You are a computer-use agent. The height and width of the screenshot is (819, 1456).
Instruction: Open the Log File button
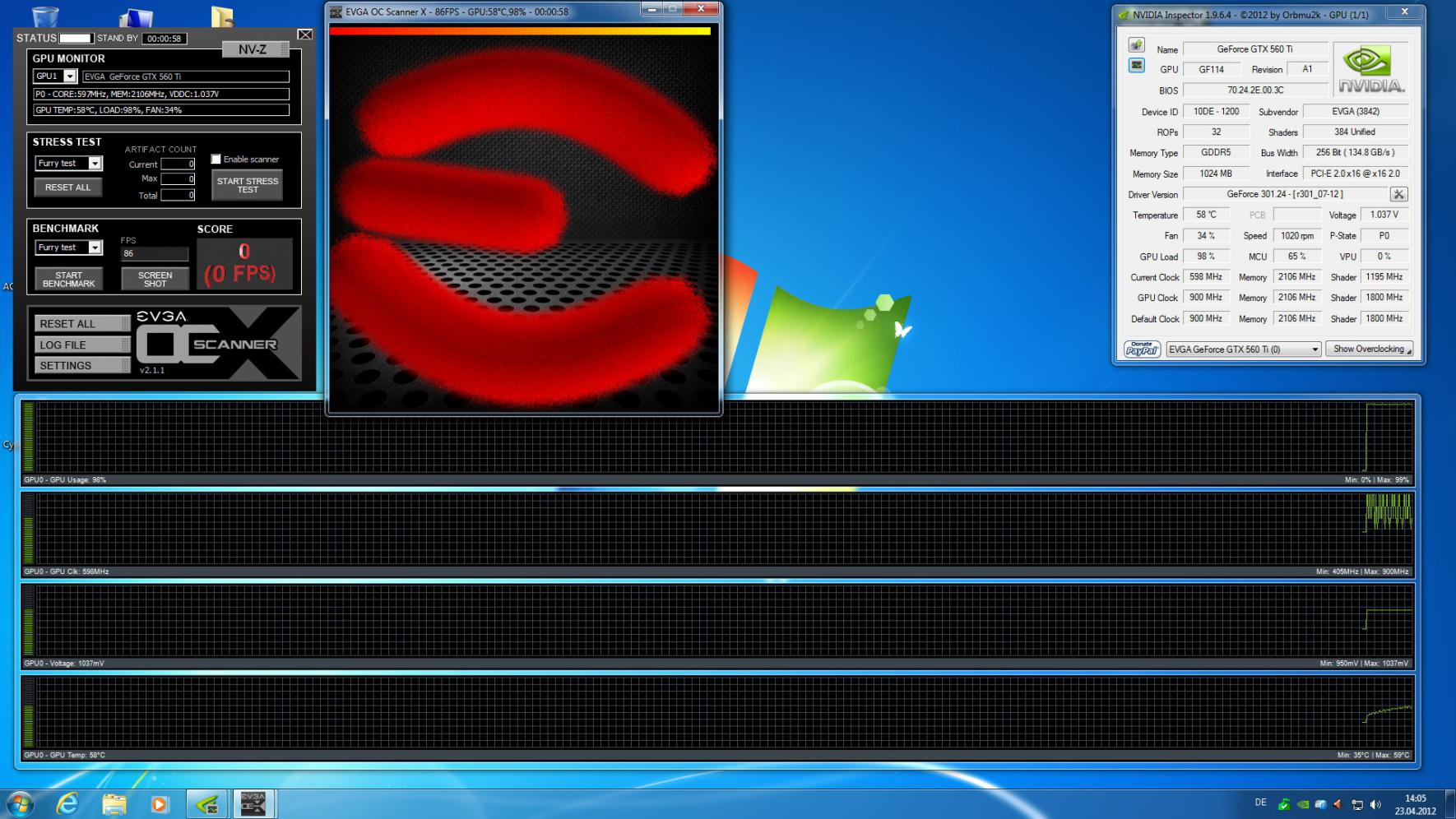[82, 345]
